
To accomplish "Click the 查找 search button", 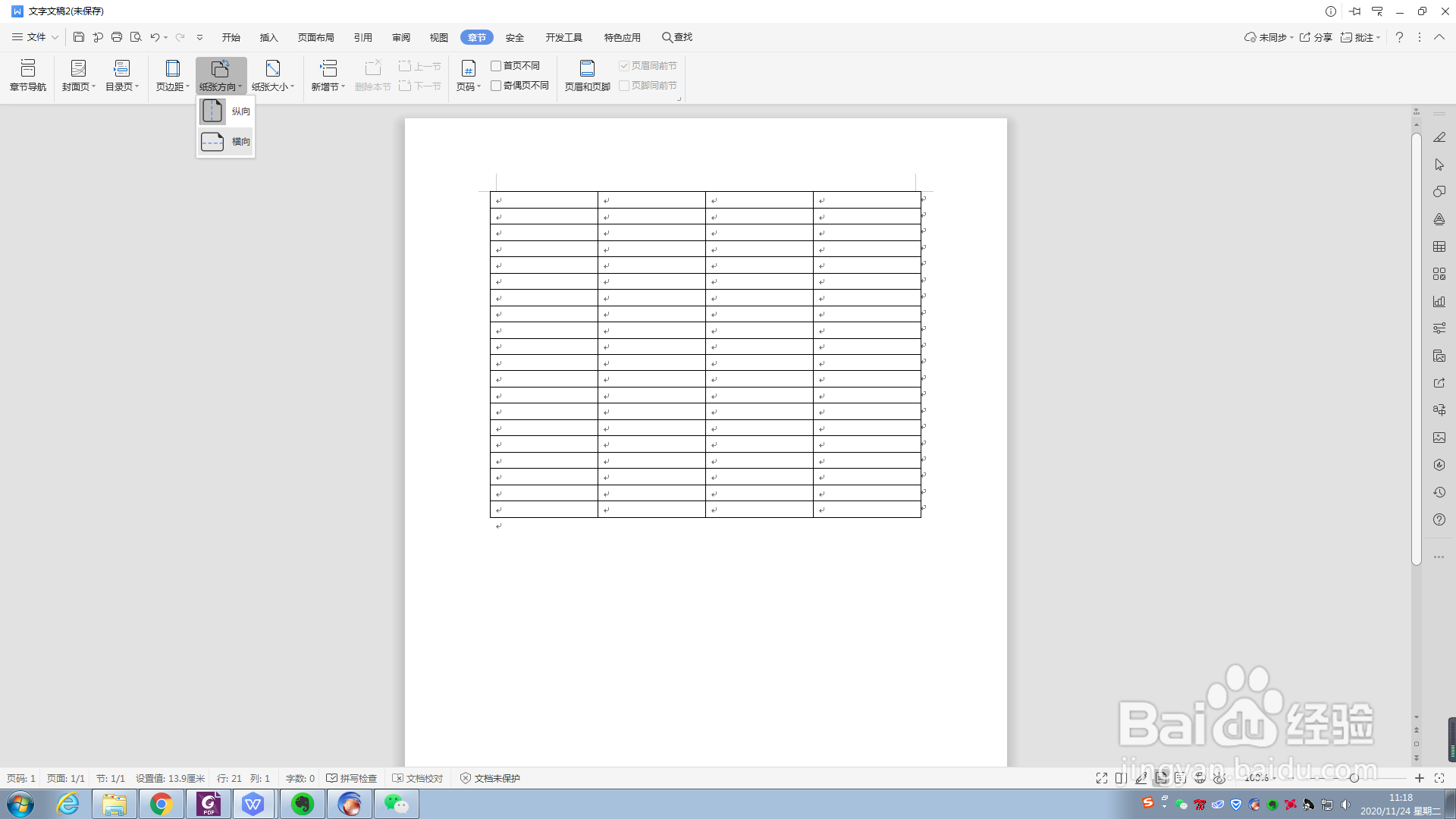I will click(x=676, y=37).
